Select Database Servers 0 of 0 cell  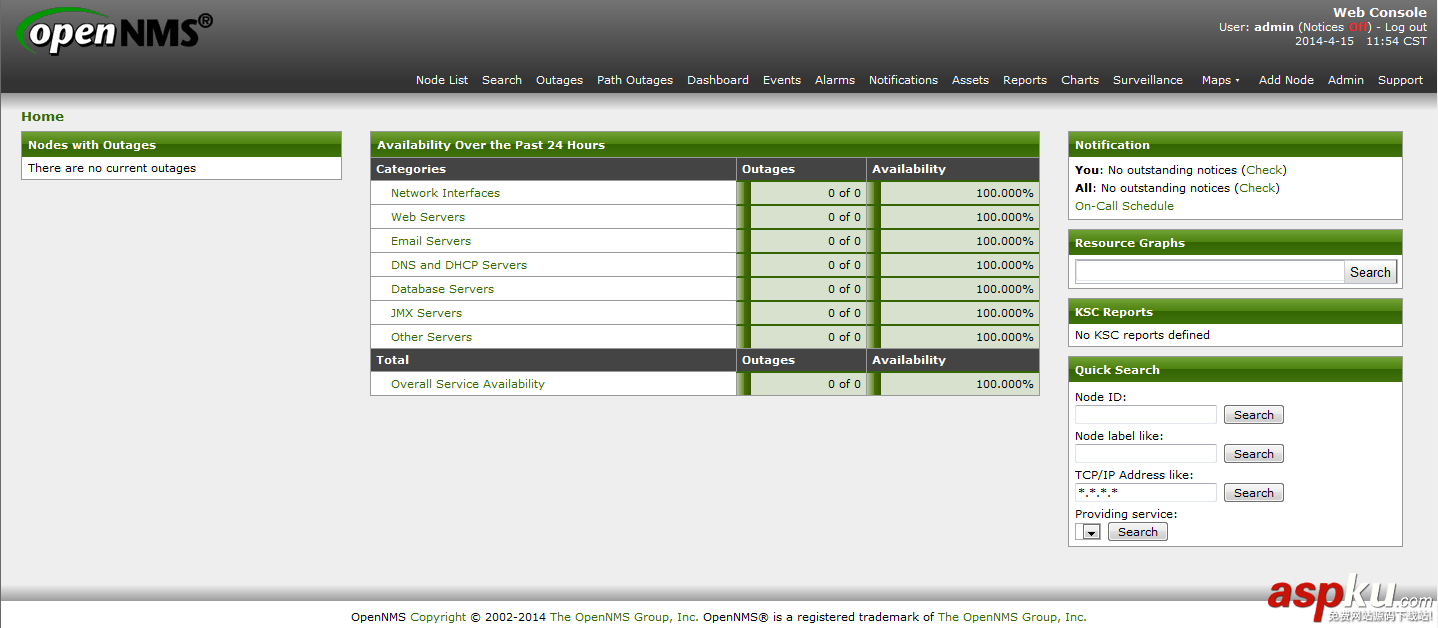point(801,289)
